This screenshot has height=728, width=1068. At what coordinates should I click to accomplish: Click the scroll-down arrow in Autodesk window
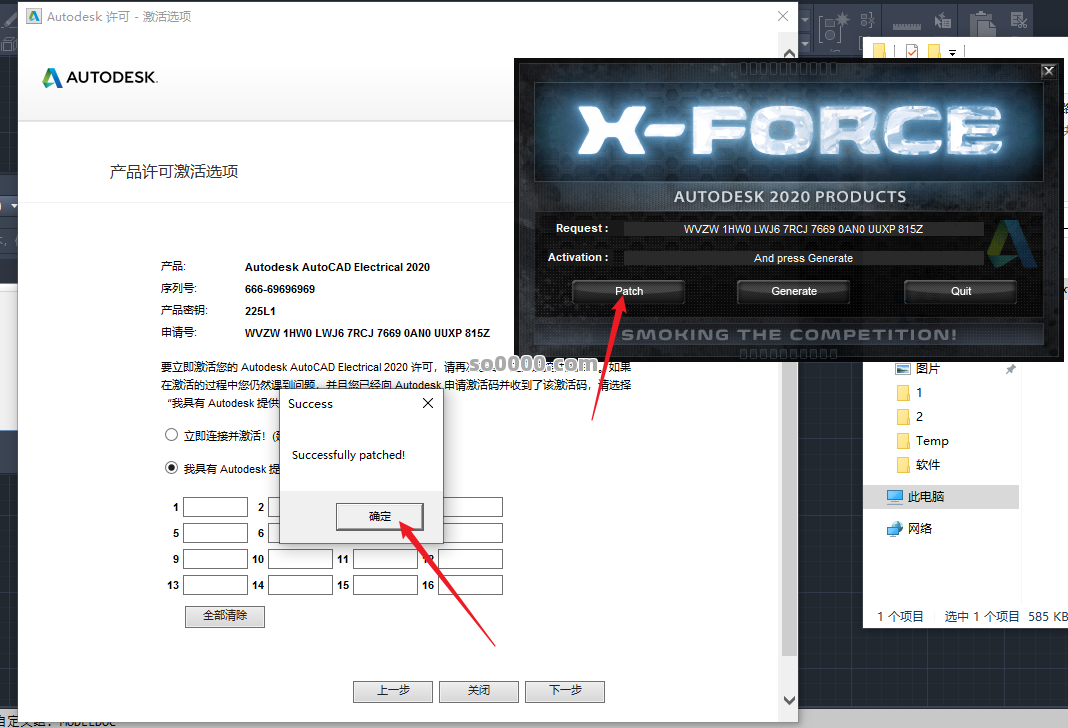(789, 700)
